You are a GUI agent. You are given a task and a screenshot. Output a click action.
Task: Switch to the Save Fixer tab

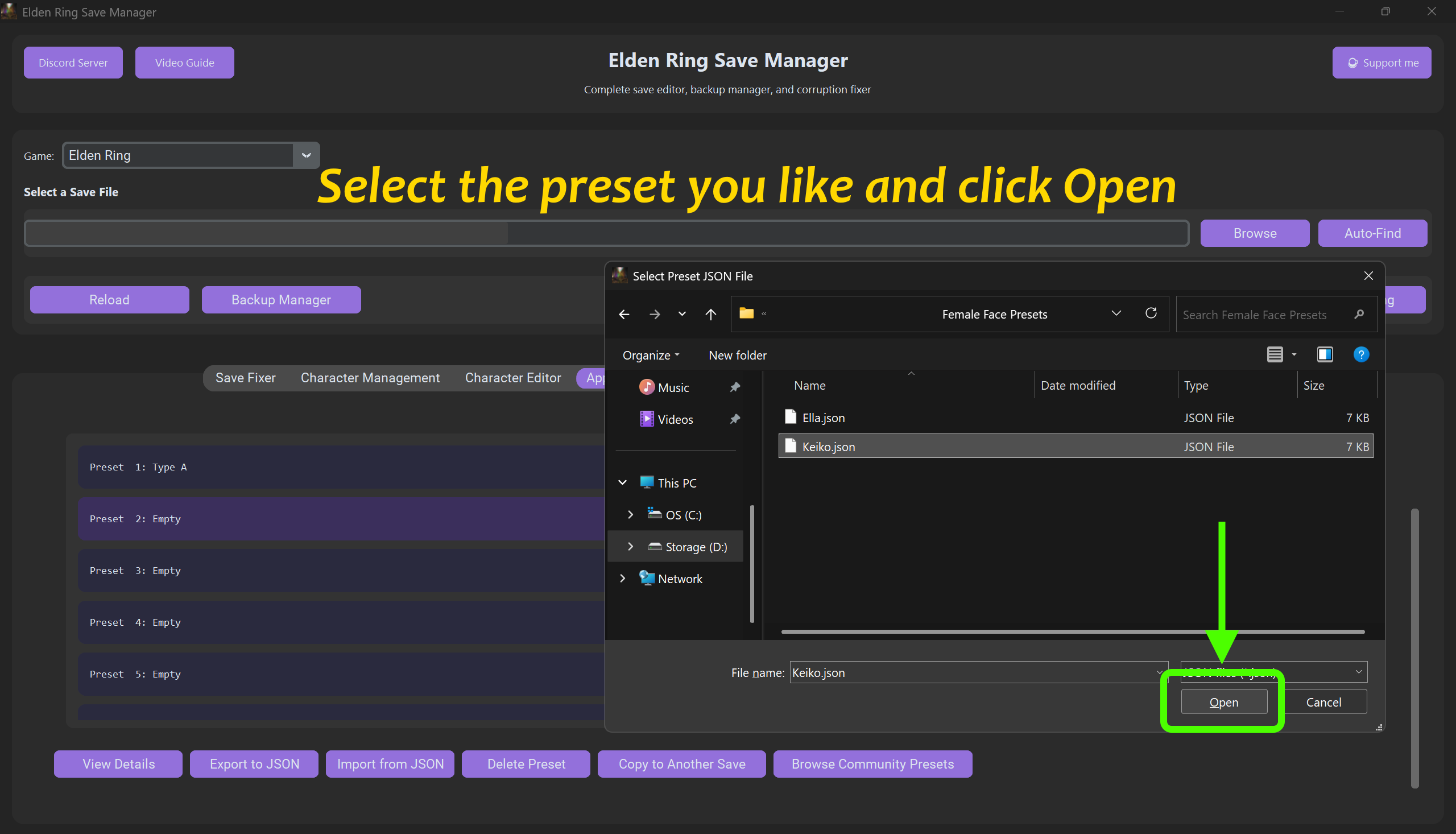click(246, 378)
